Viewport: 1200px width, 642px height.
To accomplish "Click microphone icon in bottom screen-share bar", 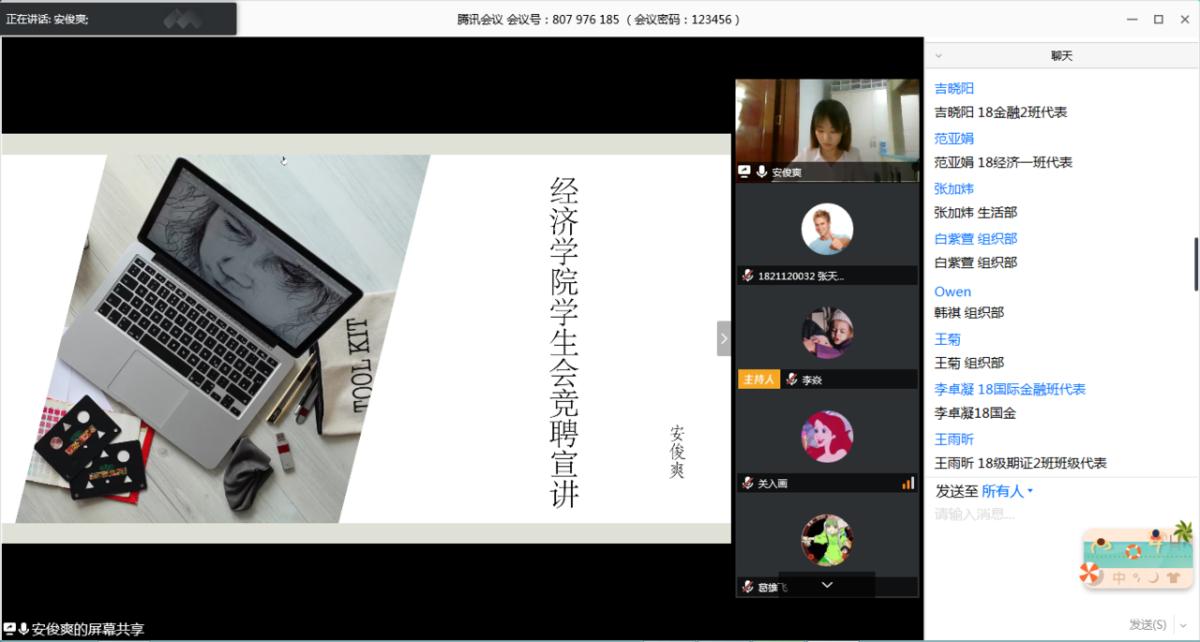I will (x=23, y=629).
